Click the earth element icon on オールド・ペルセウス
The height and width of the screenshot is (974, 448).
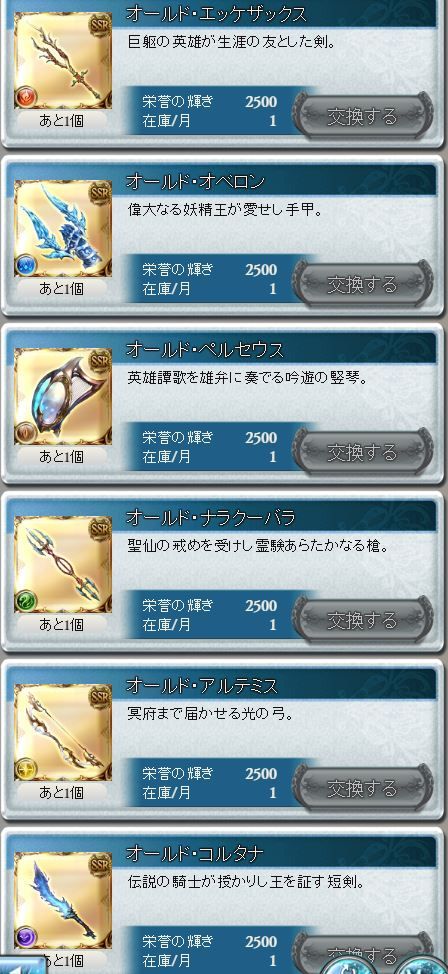click(x=26, y=433)
